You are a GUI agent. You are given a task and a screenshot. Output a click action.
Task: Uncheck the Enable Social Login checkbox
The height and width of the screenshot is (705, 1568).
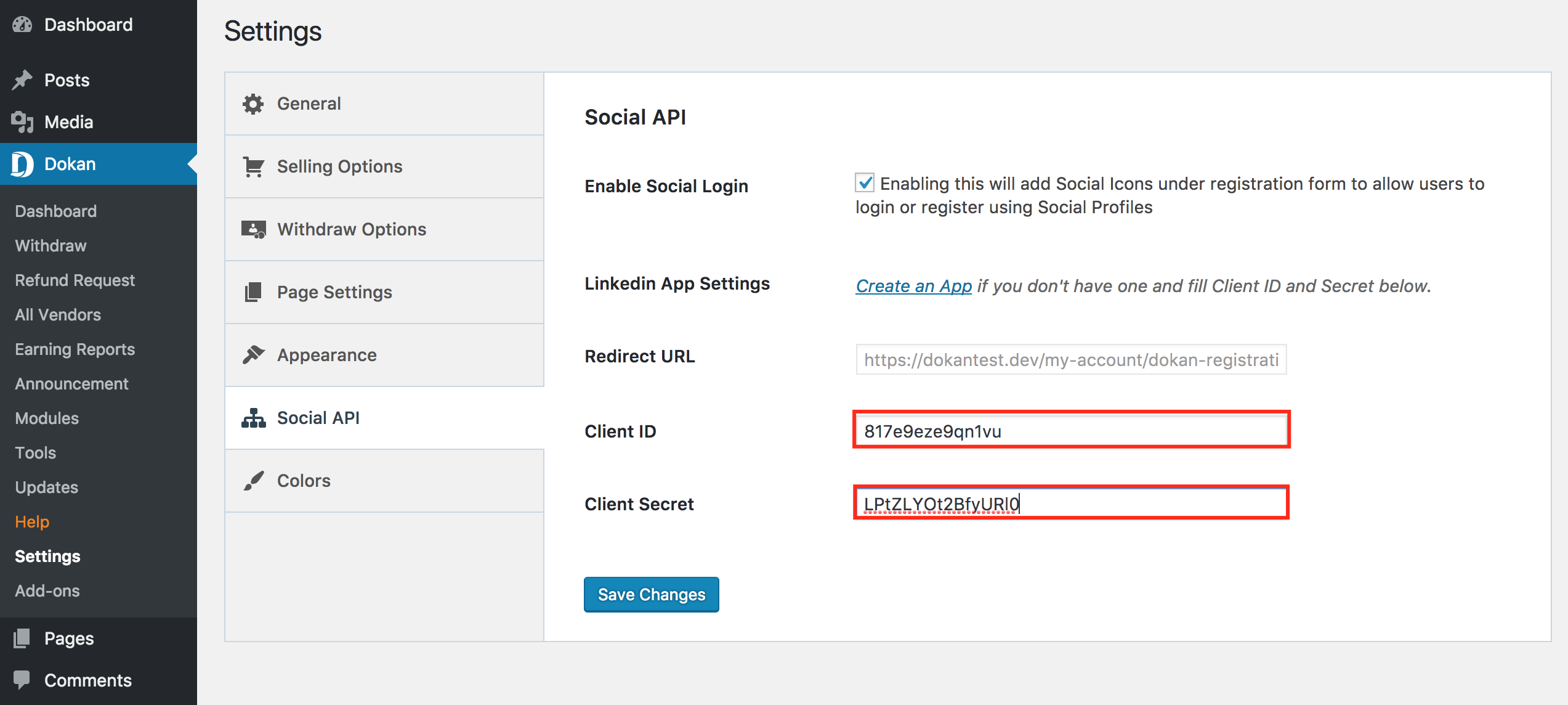point(865,183)
